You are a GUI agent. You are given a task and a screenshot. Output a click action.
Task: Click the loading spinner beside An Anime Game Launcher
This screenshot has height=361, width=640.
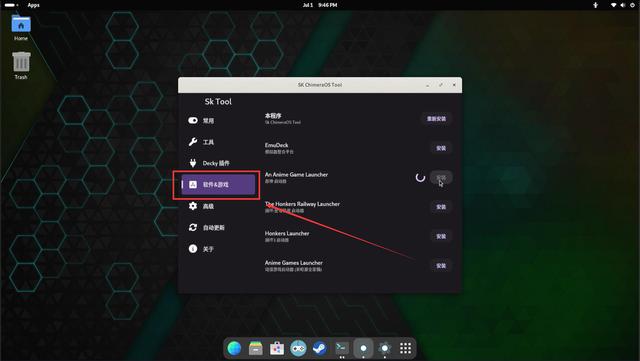click(x=420, y=177)
